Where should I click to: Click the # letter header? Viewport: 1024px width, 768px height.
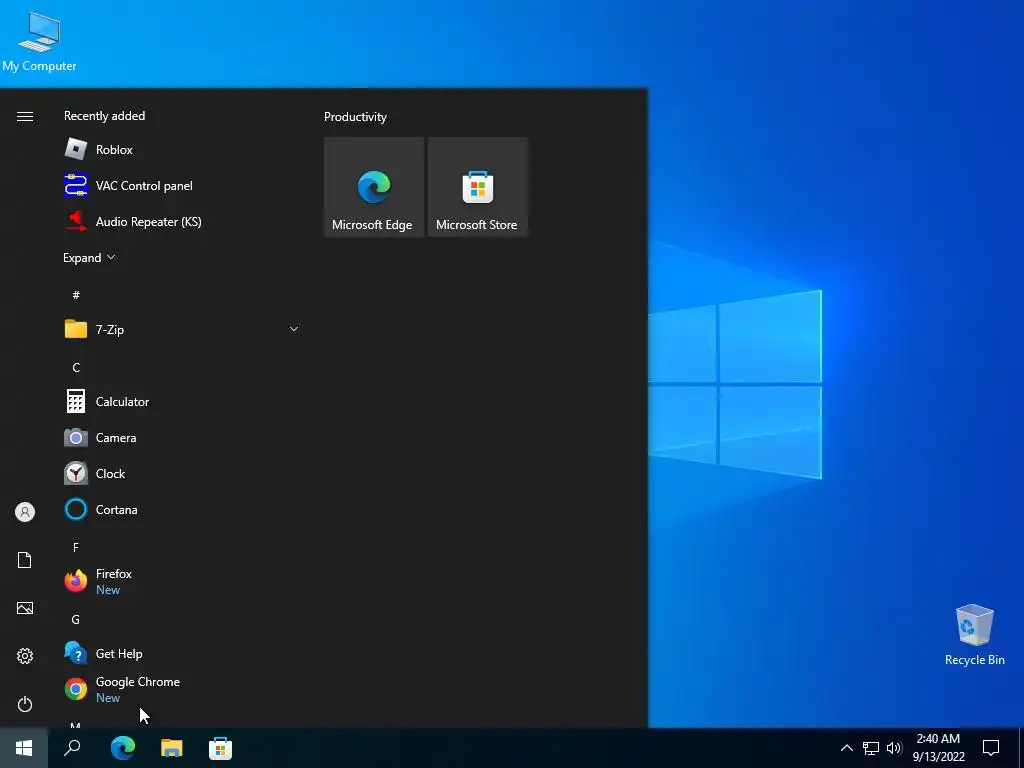pos(76,295)
